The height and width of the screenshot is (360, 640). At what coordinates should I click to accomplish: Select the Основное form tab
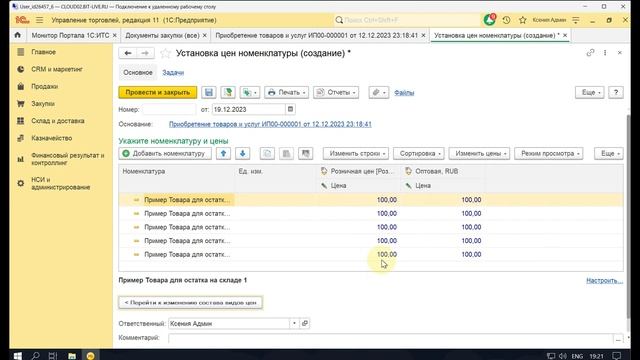(x=138, y=72)
